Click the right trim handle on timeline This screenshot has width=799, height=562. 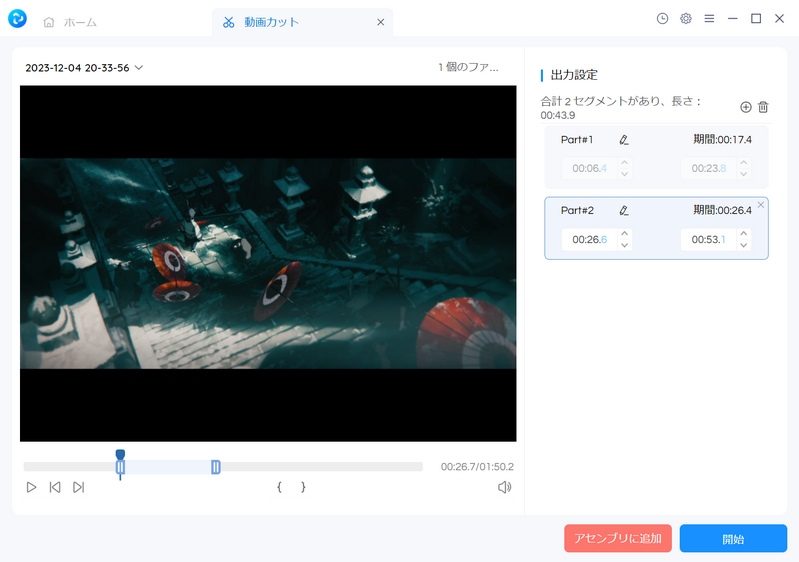click(x=216, y=467)
